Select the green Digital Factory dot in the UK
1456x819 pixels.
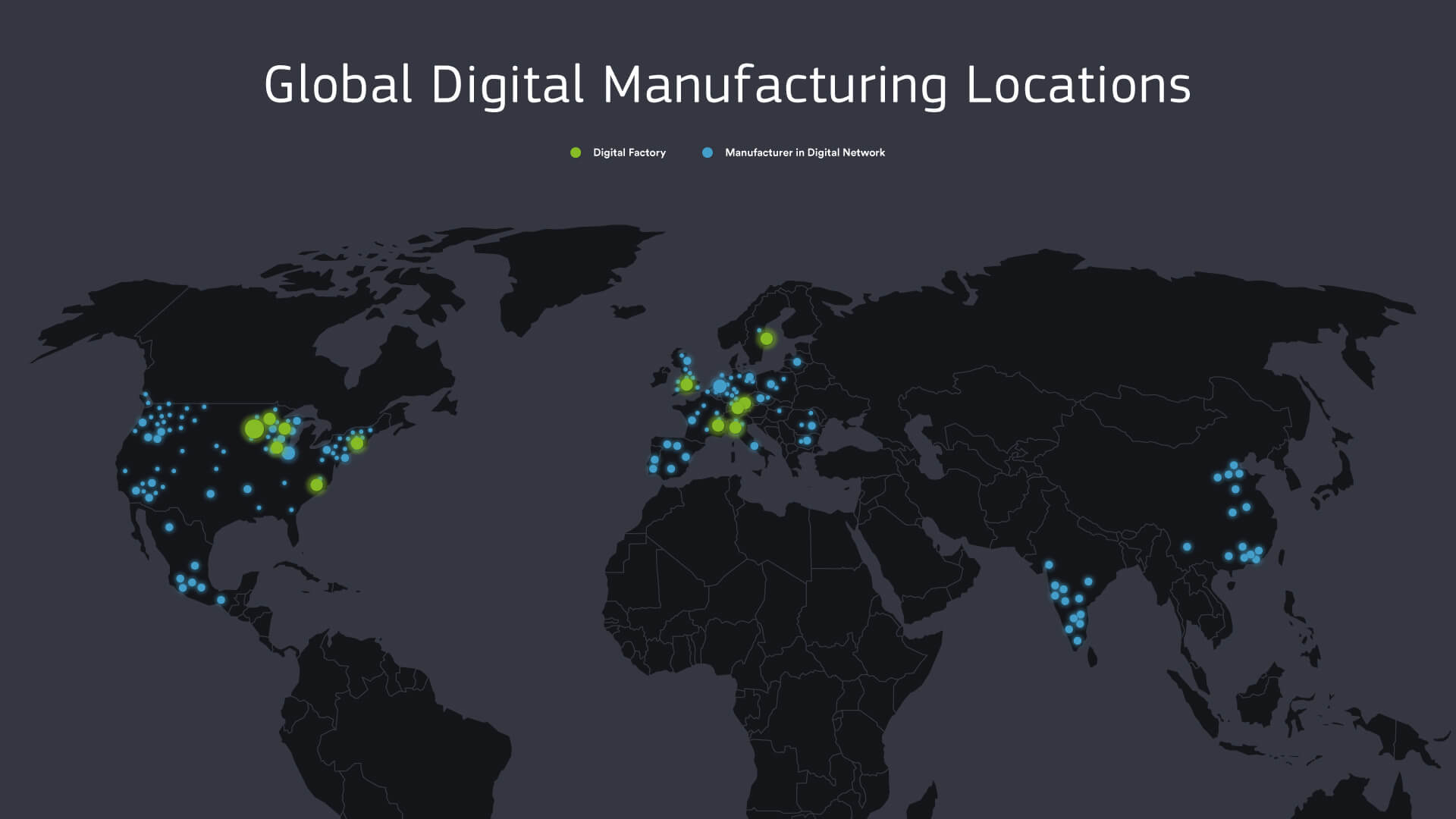pyautogui.click(x=685, y=387)
